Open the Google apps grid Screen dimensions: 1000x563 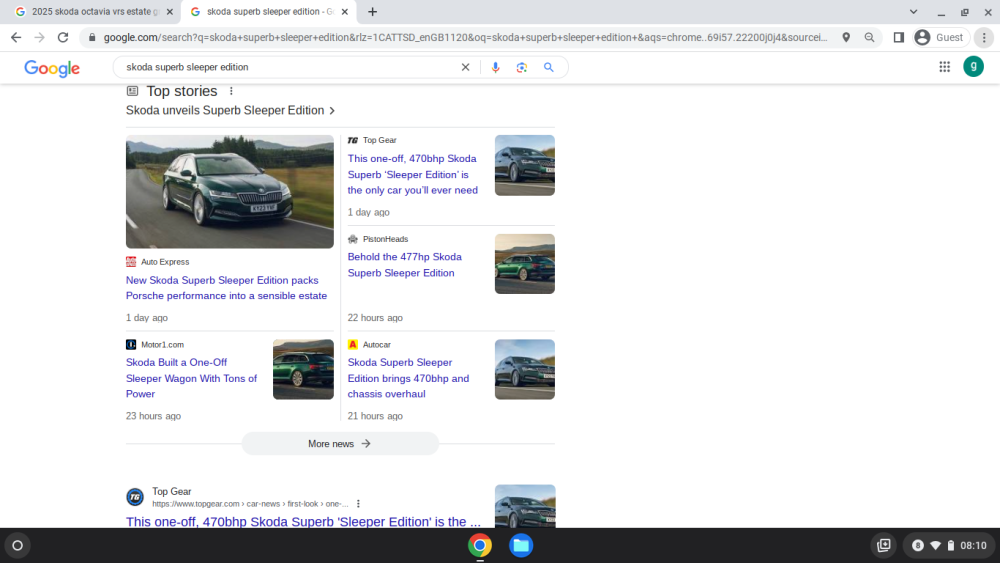945,66
